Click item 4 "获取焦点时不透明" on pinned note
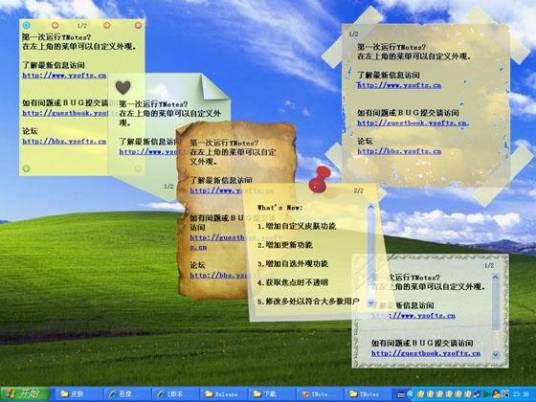536x402 pixels. click(x=292, y=282)
